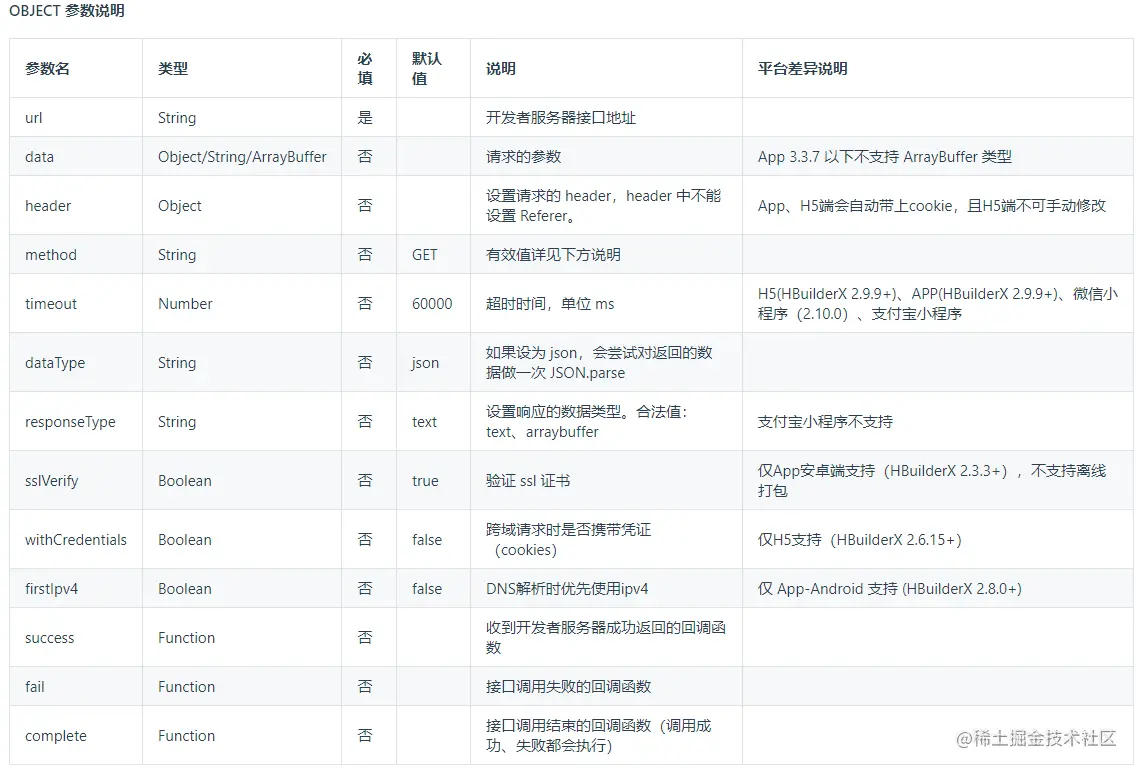Click the complete parameter name cell
This screenshot has height=770, width=1138.
click(x=56, y=735)
